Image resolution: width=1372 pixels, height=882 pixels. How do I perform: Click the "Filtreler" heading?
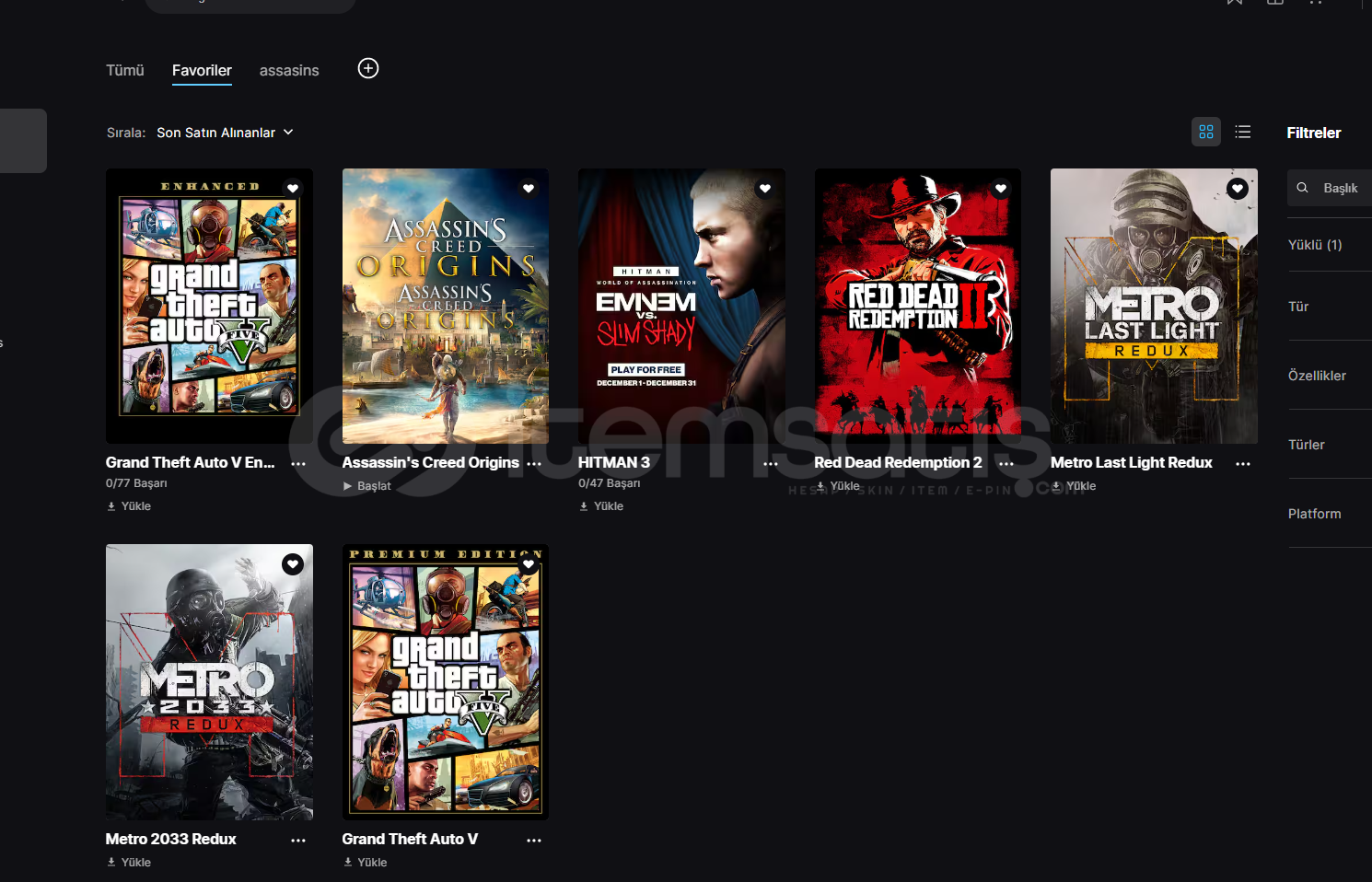pyautogui.click(x=1314, y=133)
